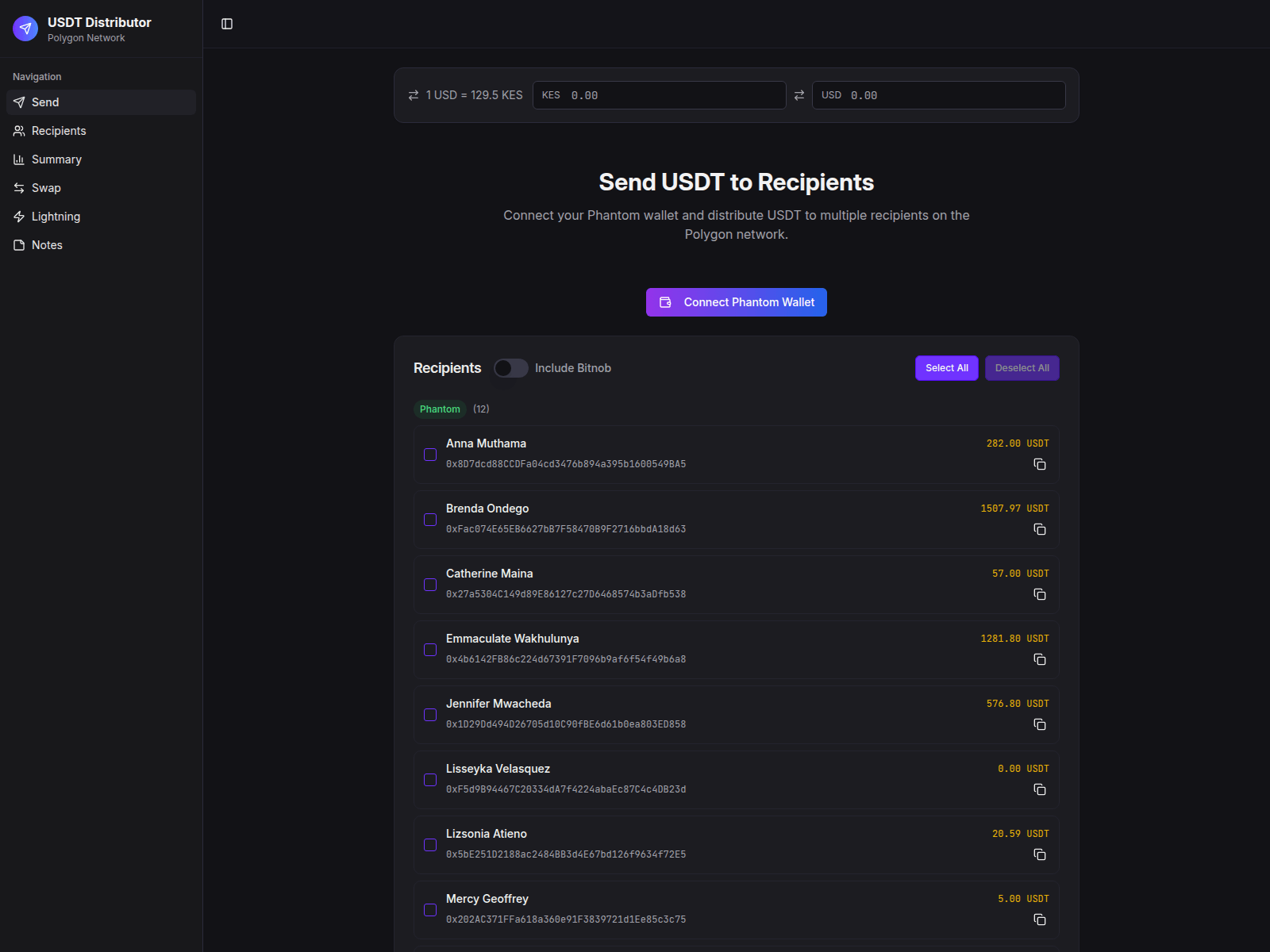Copy Anna Muthama's wallet address
Image resolution: width=1270 pixels, height=952 pixels.
(1040, 464)
